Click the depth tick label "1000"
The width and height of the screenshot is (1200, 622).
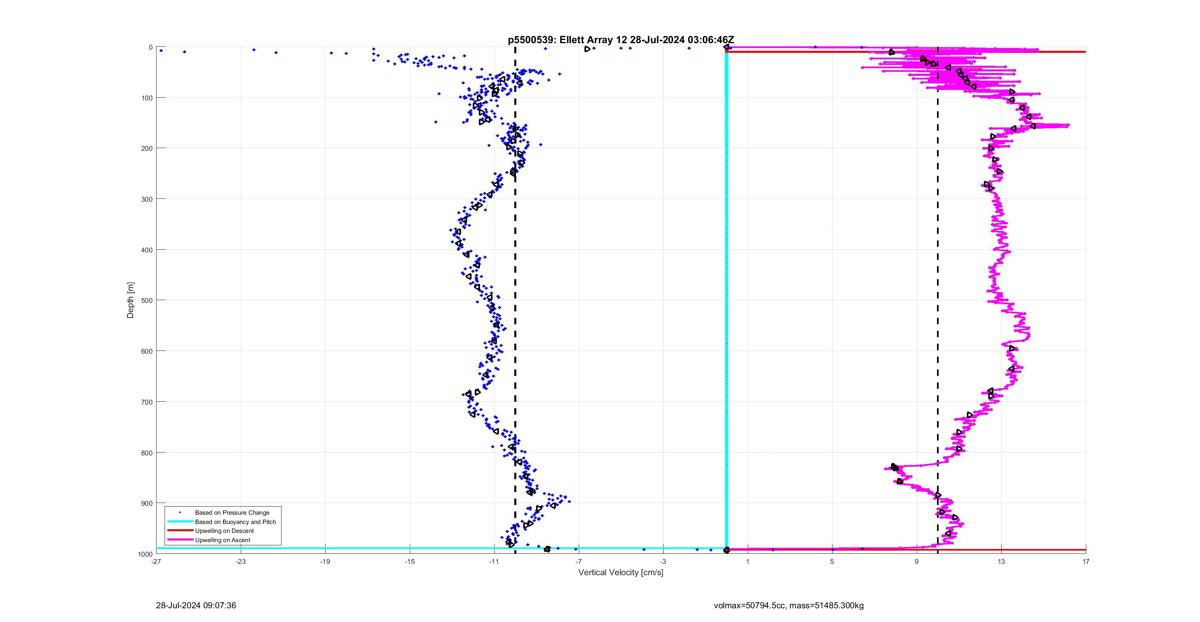tap(145, 554)
